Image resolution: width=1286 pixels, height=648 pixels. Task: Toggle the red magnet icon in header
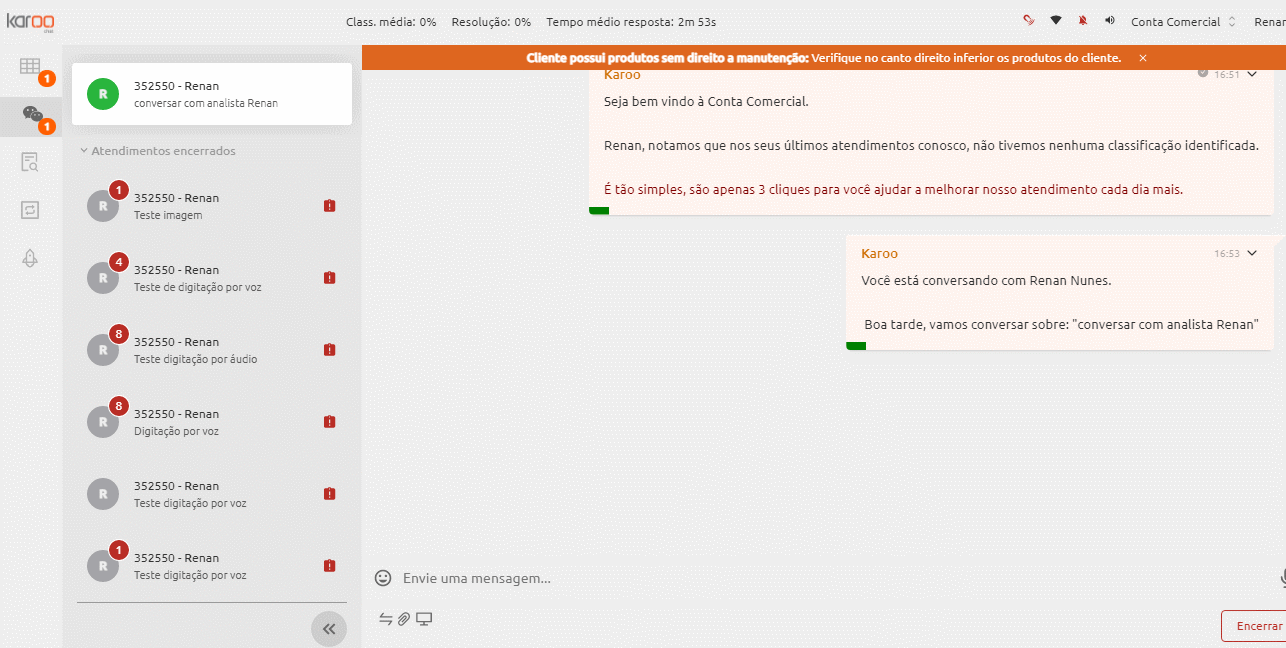pos(1028,21)
